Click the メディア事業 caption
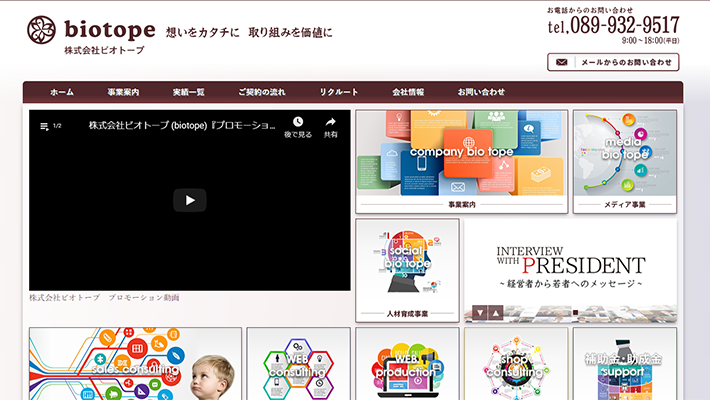710x400 pixels. 625,205
